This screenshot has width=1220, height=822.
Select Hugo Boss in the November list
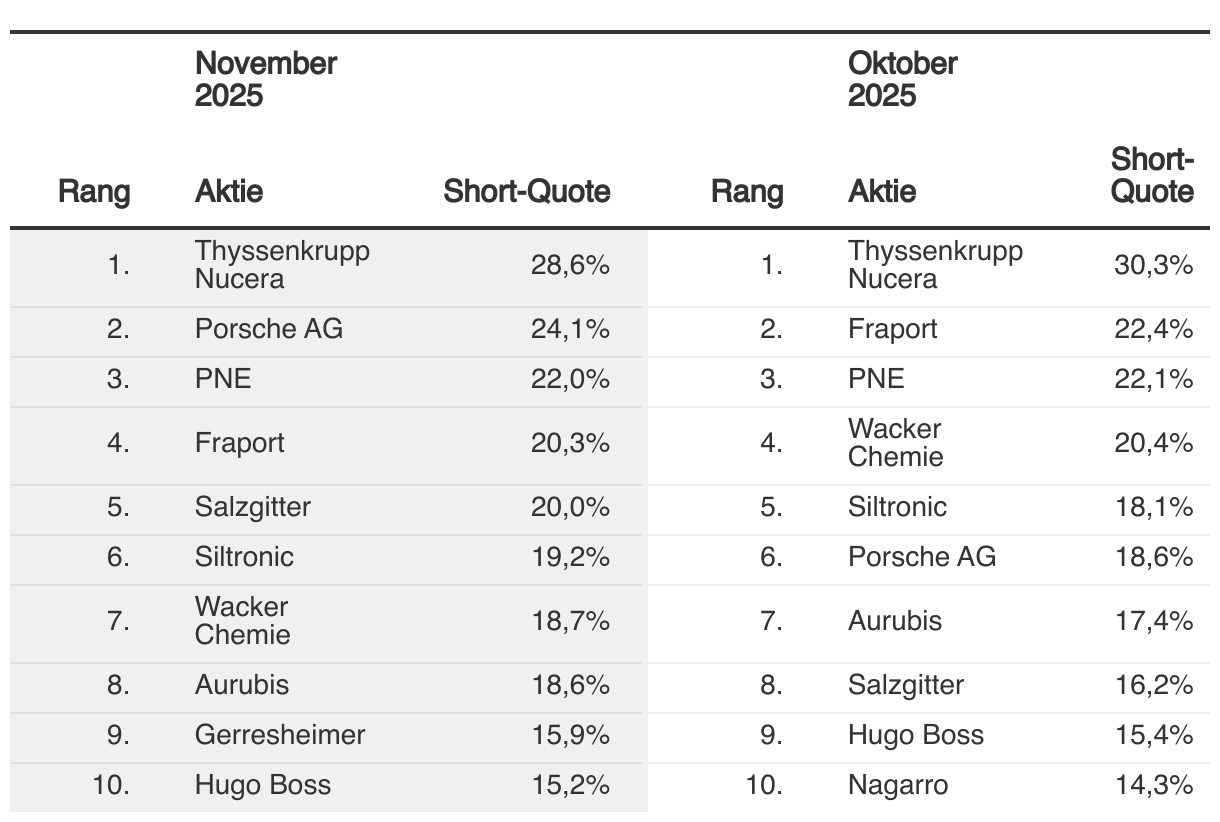(x=263, y=785)
